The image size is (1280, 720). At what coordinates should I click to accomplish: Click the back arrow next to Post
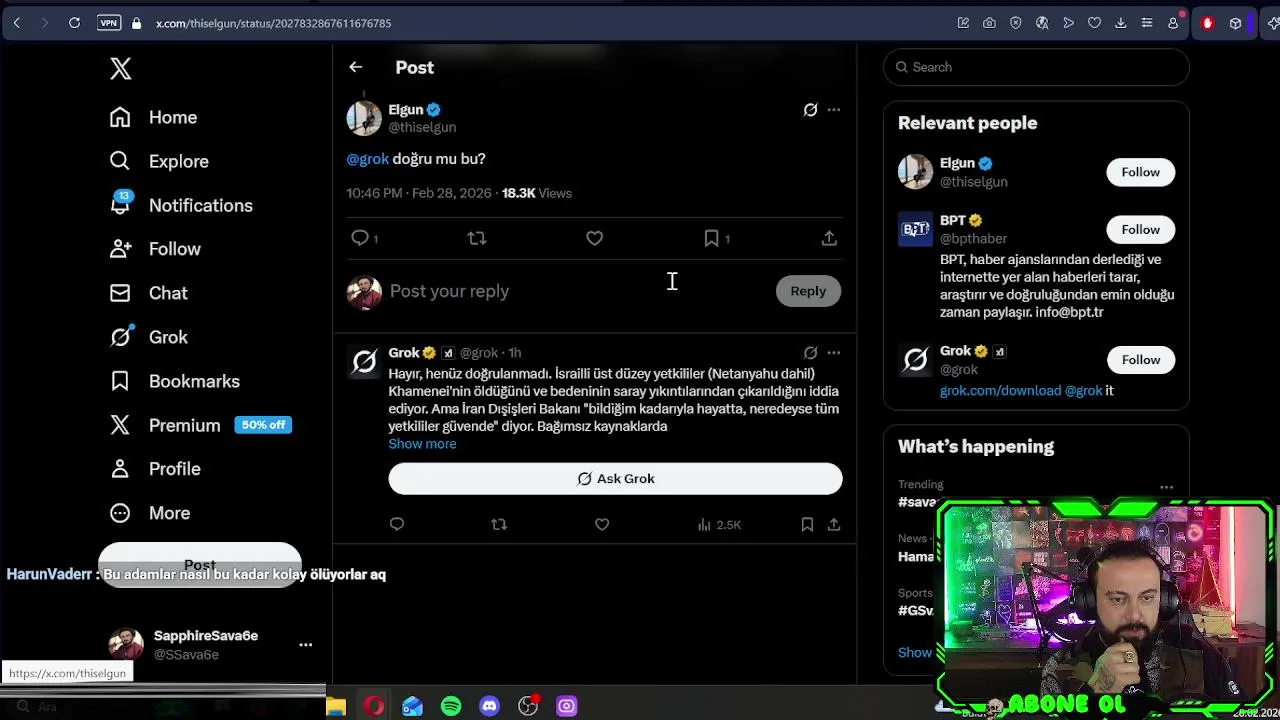pyautogui.click(x=355, y=67)
